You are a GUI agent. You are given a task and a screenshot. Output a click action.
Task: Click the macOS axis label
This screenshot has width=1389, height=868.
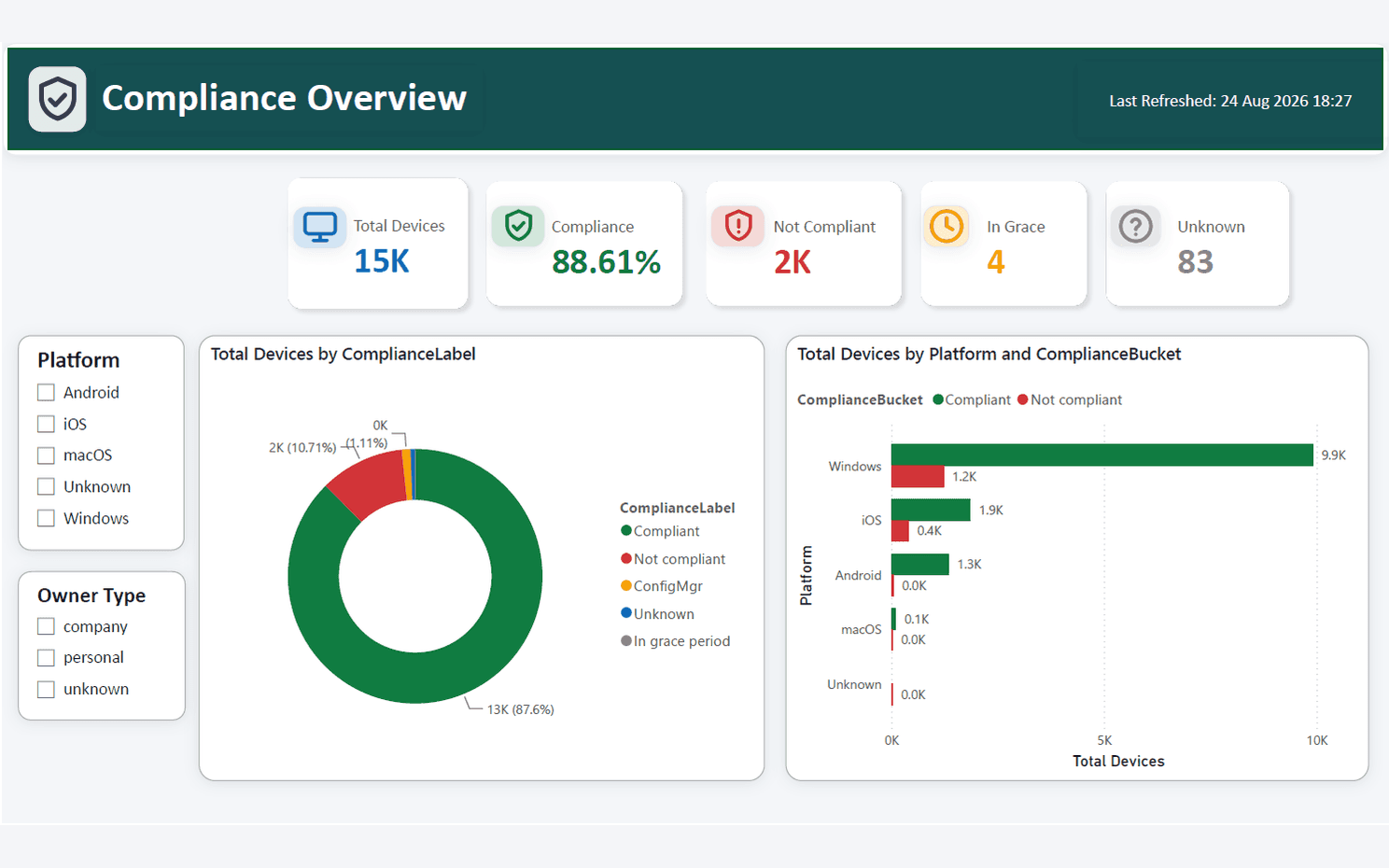[x=861, y=630]
